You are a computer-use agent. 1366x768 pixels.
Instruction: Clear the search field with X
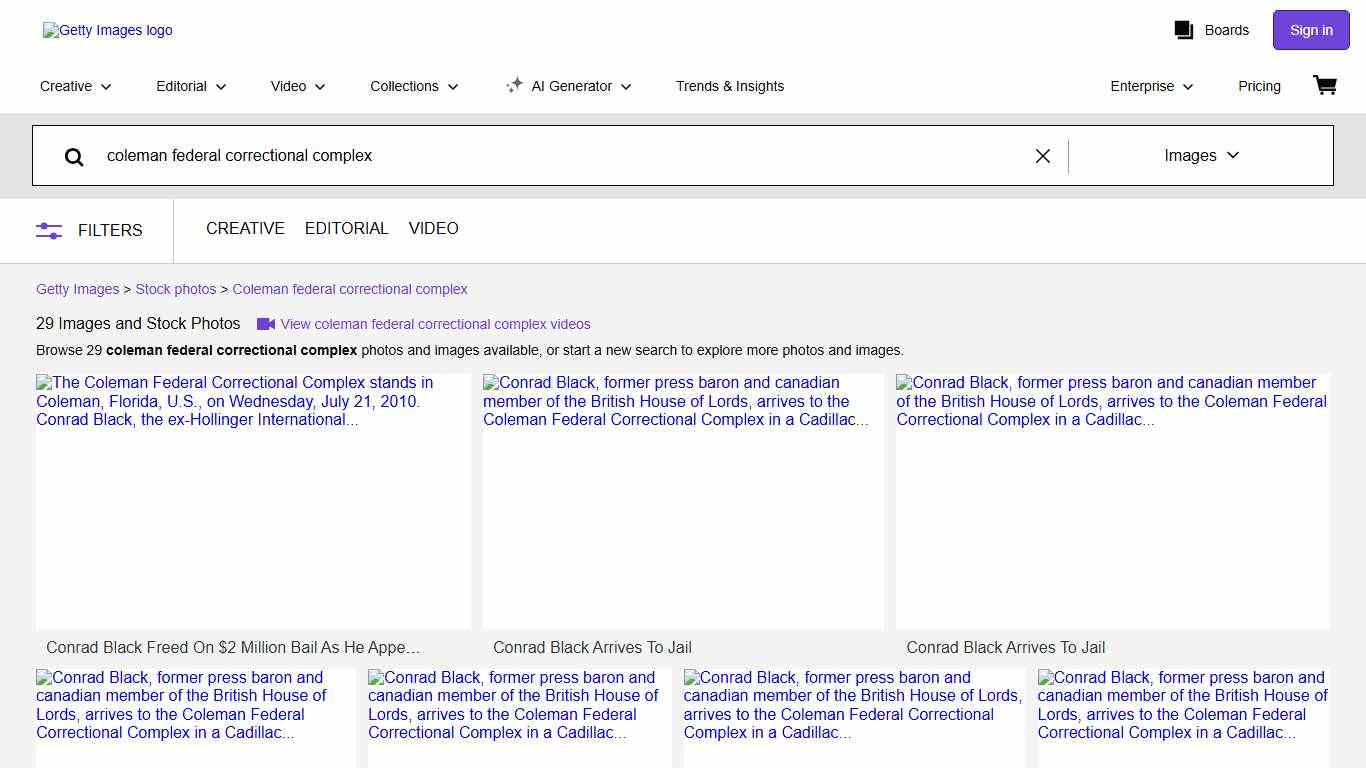point(1042,156)
